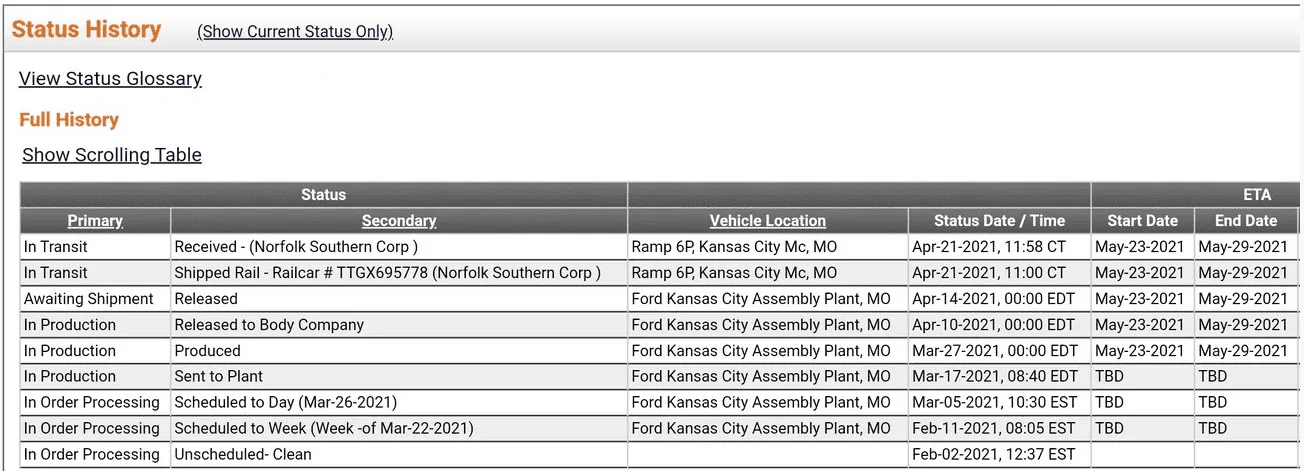1304x471 pixels.
Task: Select the Shipped Rail Railcar TTGX695778 cell
Action: (x=387, y=272)
